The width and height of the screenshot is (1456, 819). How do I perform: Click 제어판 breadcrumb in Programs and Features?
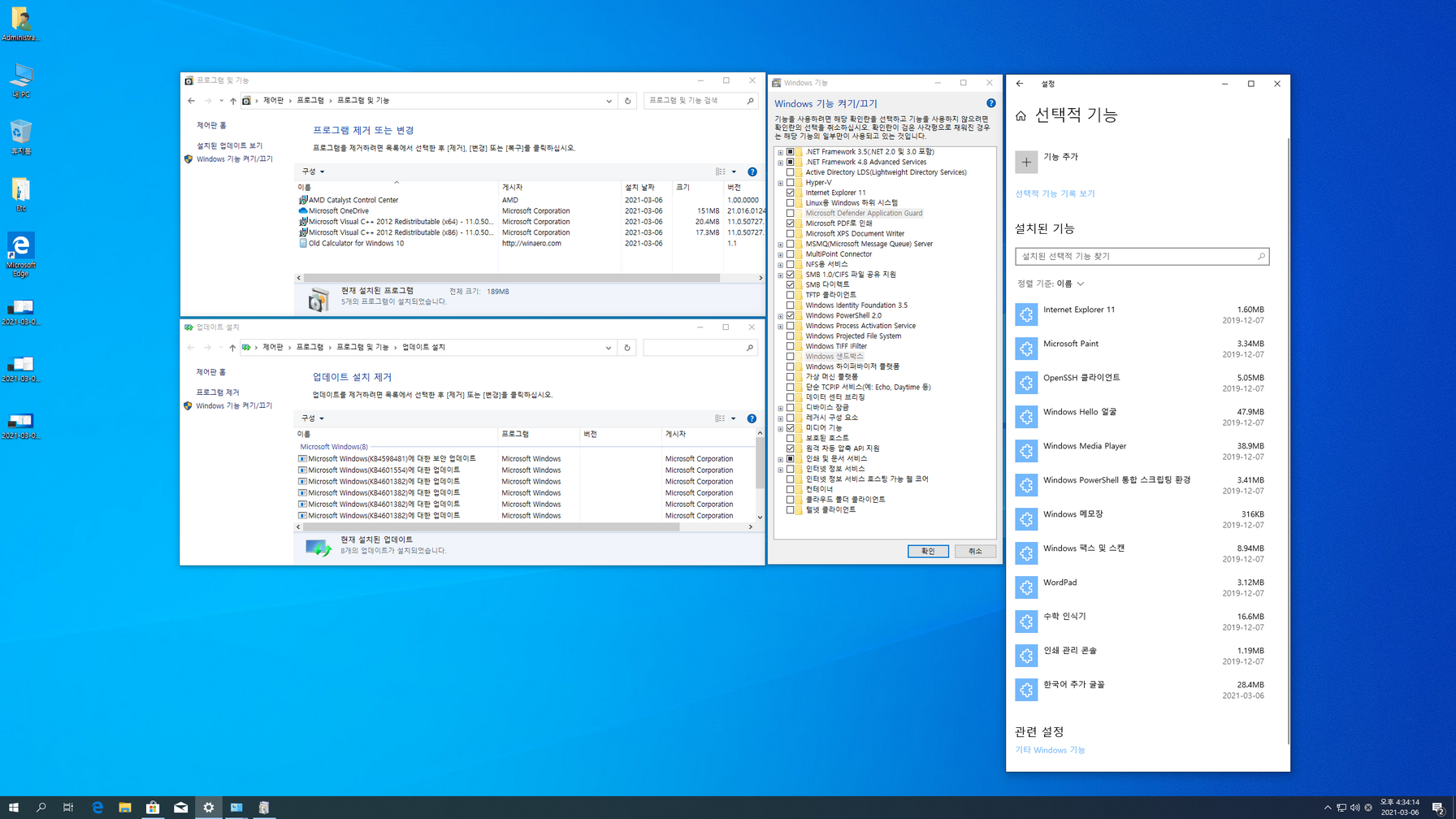tap(274, 101)
